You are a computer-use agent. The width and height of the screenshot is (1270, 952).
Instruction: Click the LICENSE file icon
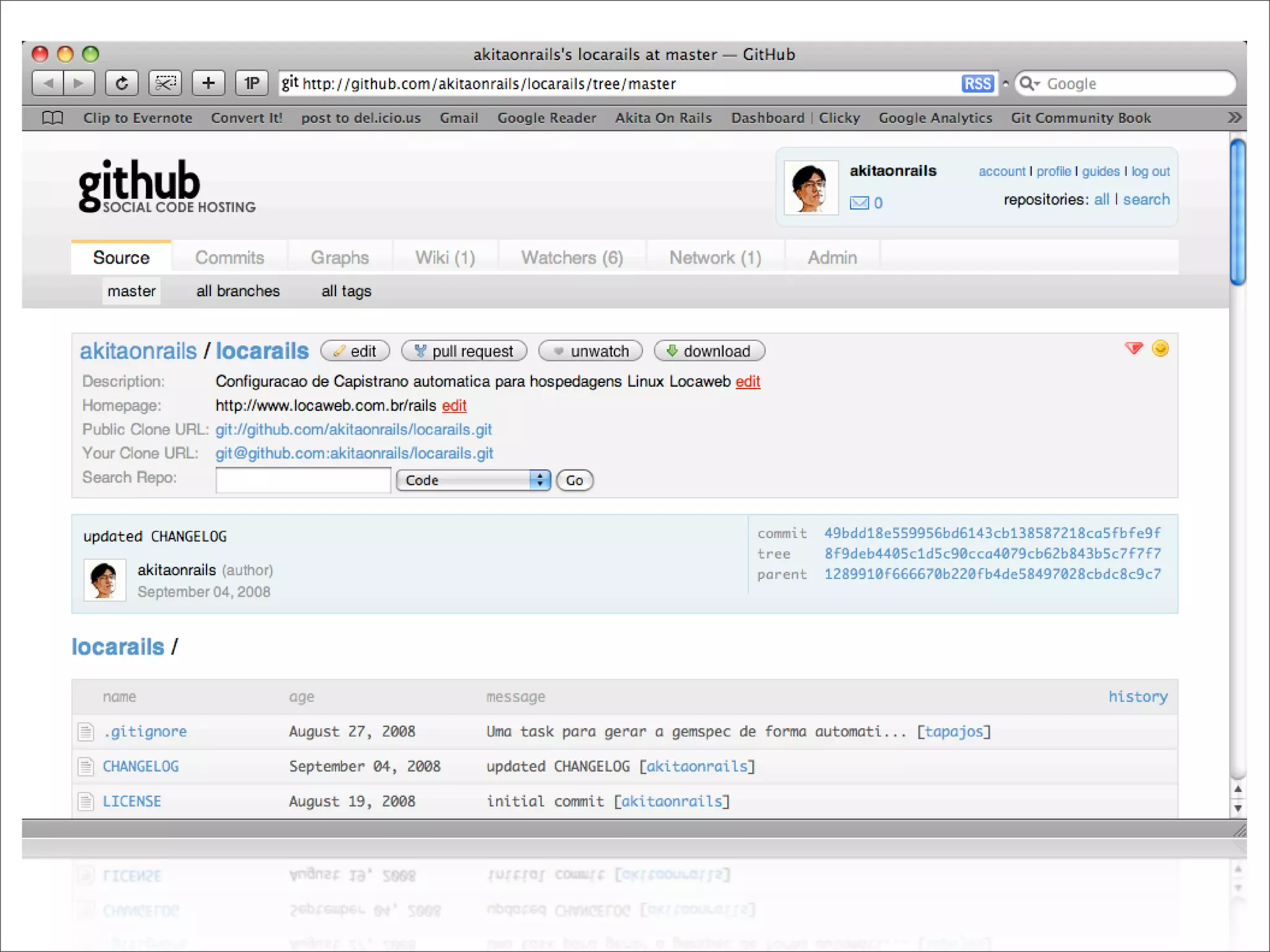pyautogui.click(x=86, y=801)
